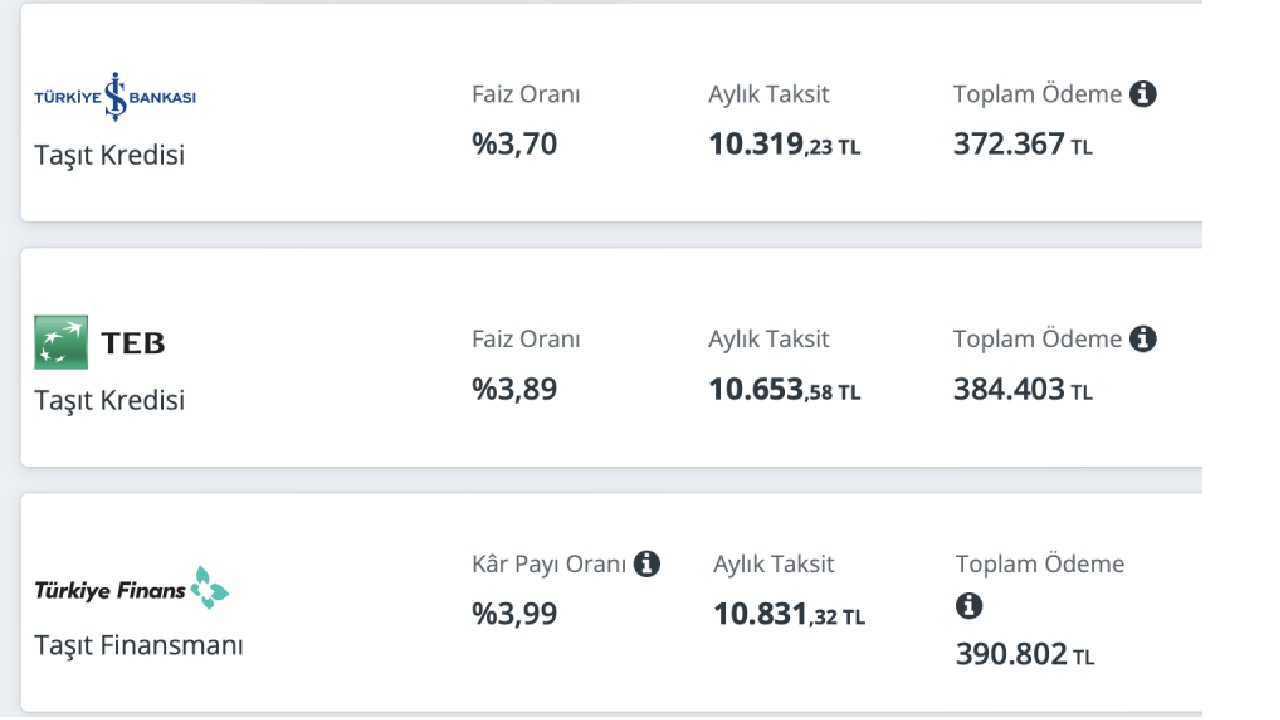Click Faiz Oranı label in TEB card
1280x720 pixels.
pyautogui.click(x=526, y=340)
